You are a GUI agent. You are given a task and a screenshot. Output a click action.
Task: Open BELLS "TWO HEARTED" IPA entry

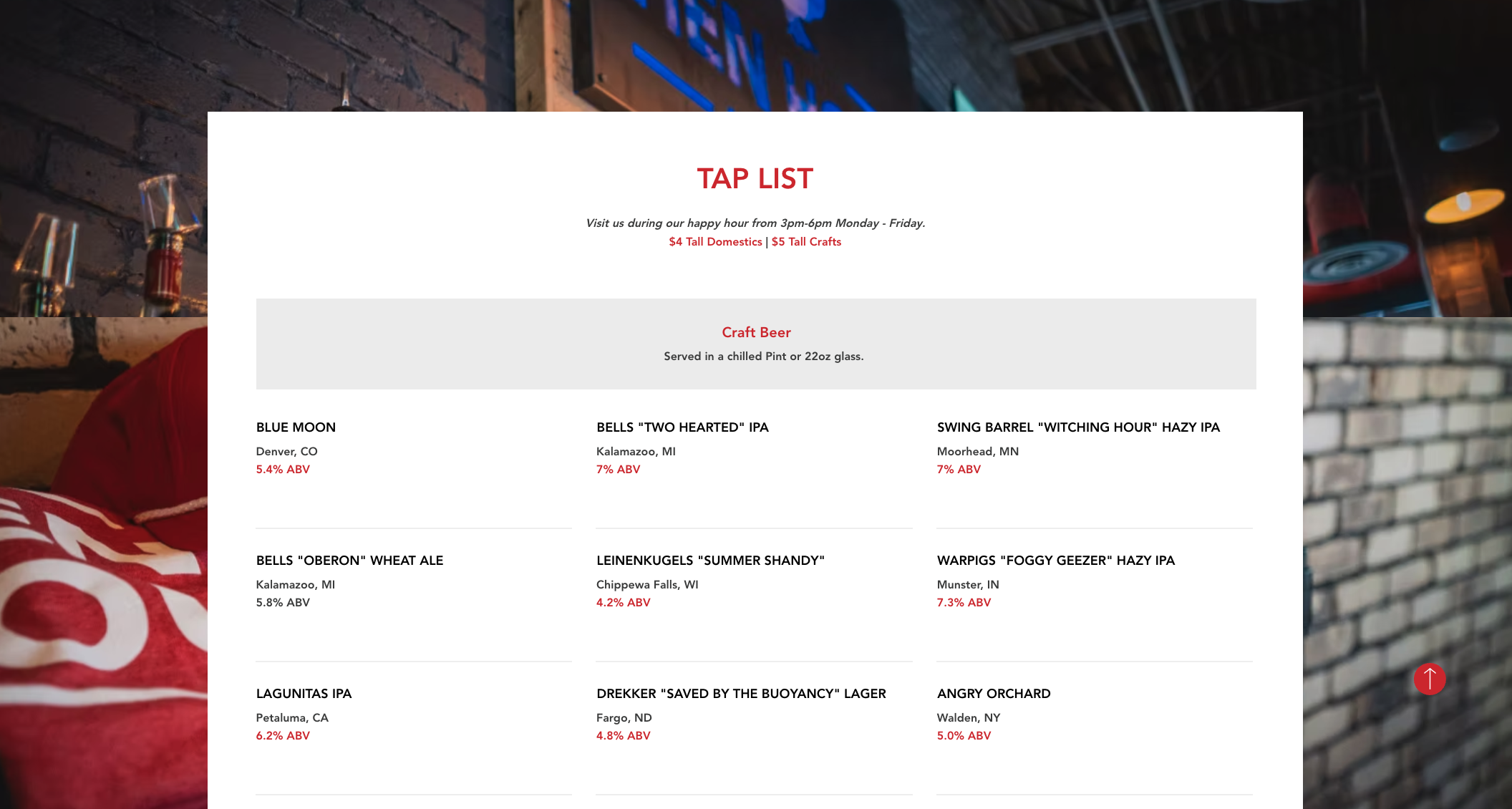(x=682, y=427)
